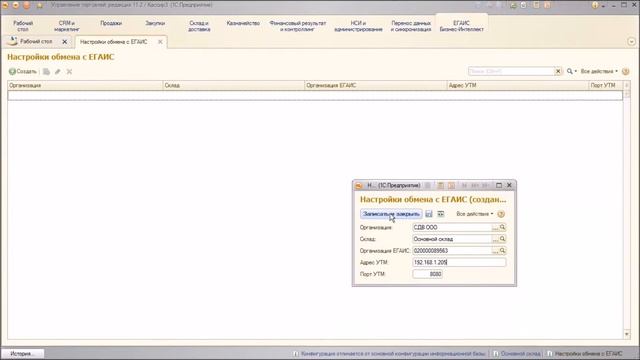640x360 pixels.
Task: Open the Рабочий стол section
Action: pyautogui.click(x=23, y=26)
